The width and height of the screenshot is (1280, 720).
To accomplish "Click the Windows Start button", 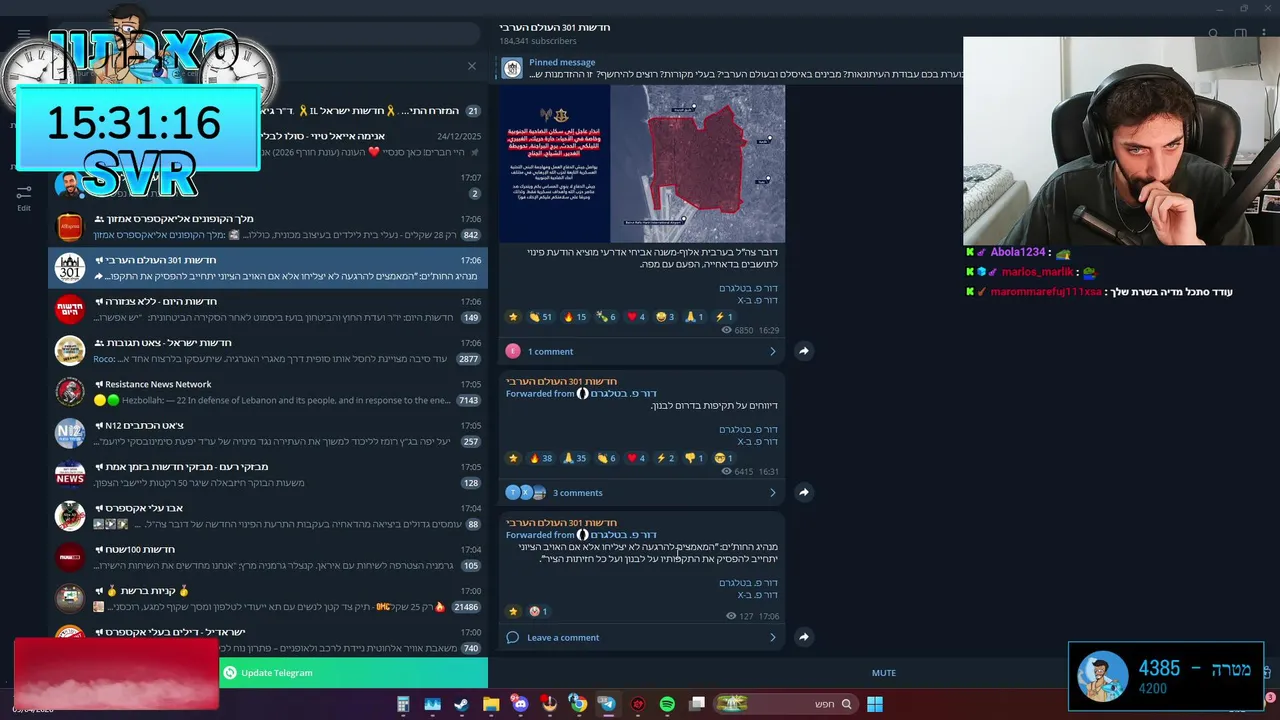I will pyautogui.click(x=875, y=704).
